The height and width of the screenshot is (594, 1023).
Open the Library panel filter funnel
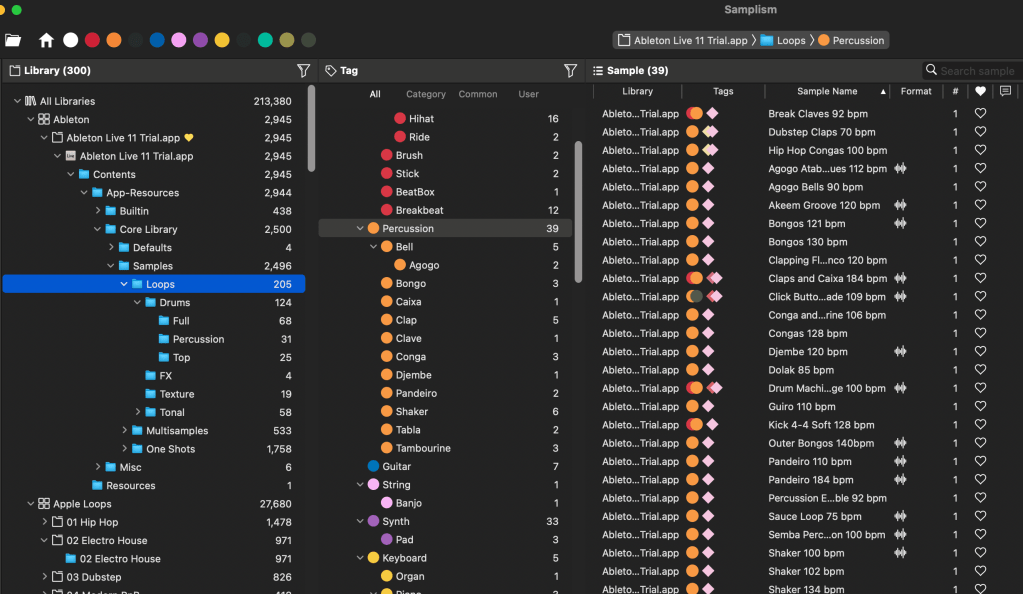pos(303,71)
